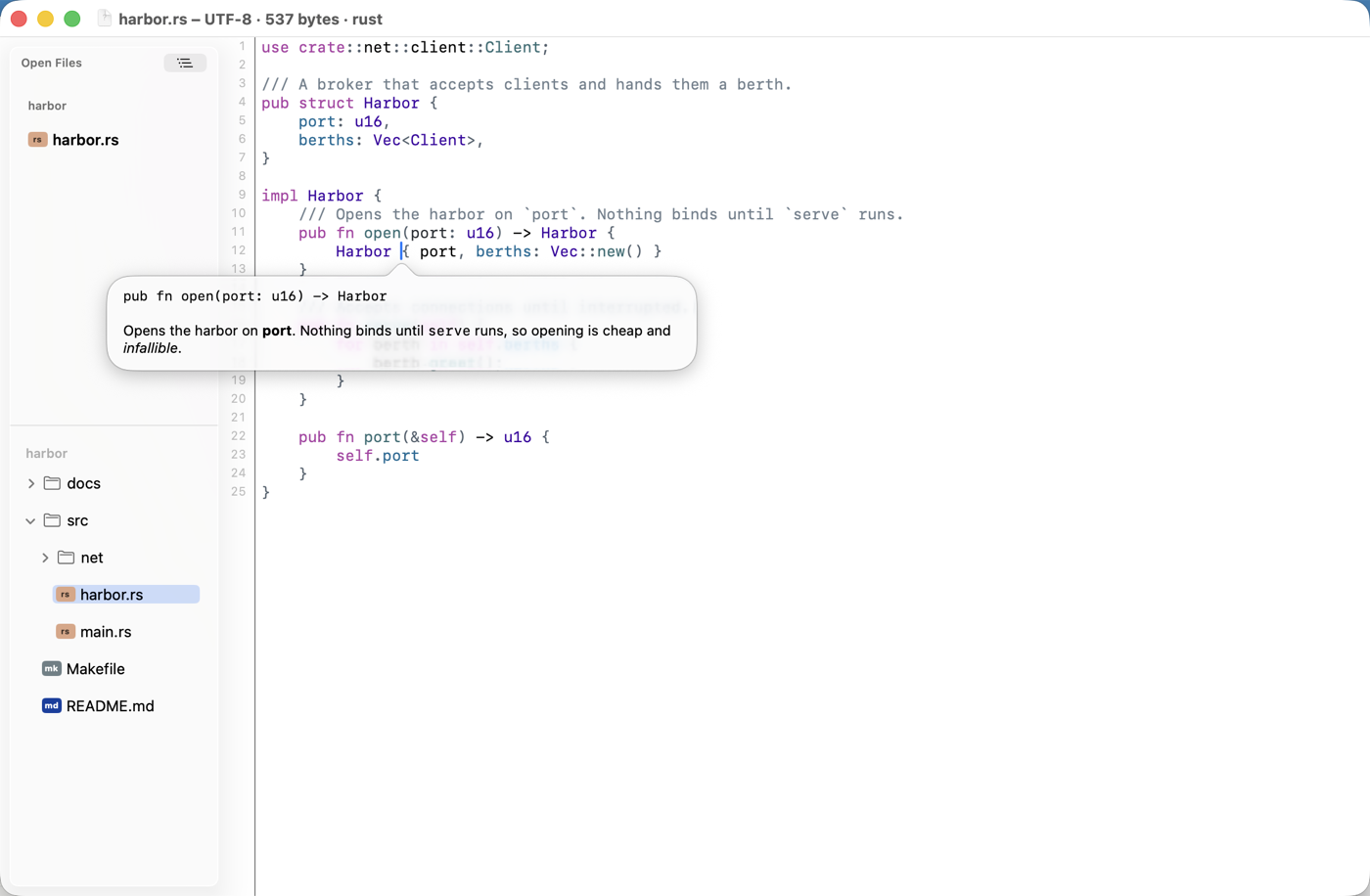
Task: Click 'pub fn port(&self) -> u16 {' line
Action: [x=424, y=437]
